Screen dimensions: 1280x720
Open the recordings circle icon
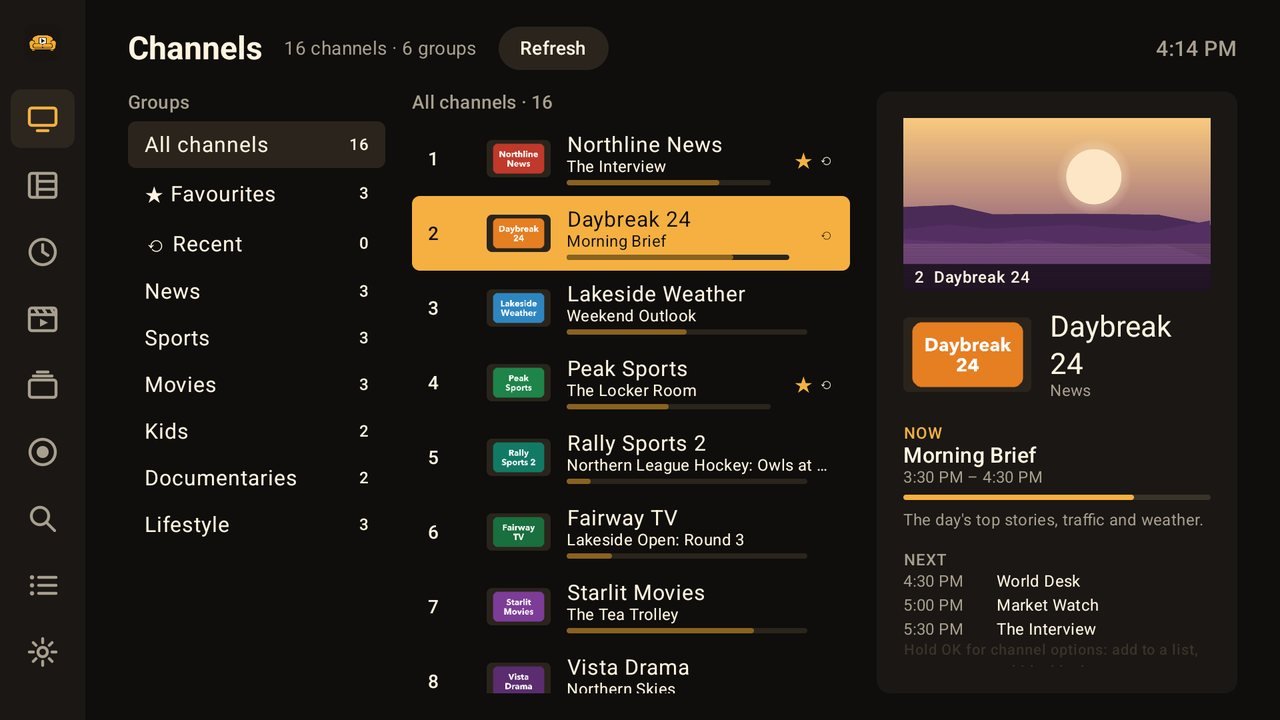point(42,452)
